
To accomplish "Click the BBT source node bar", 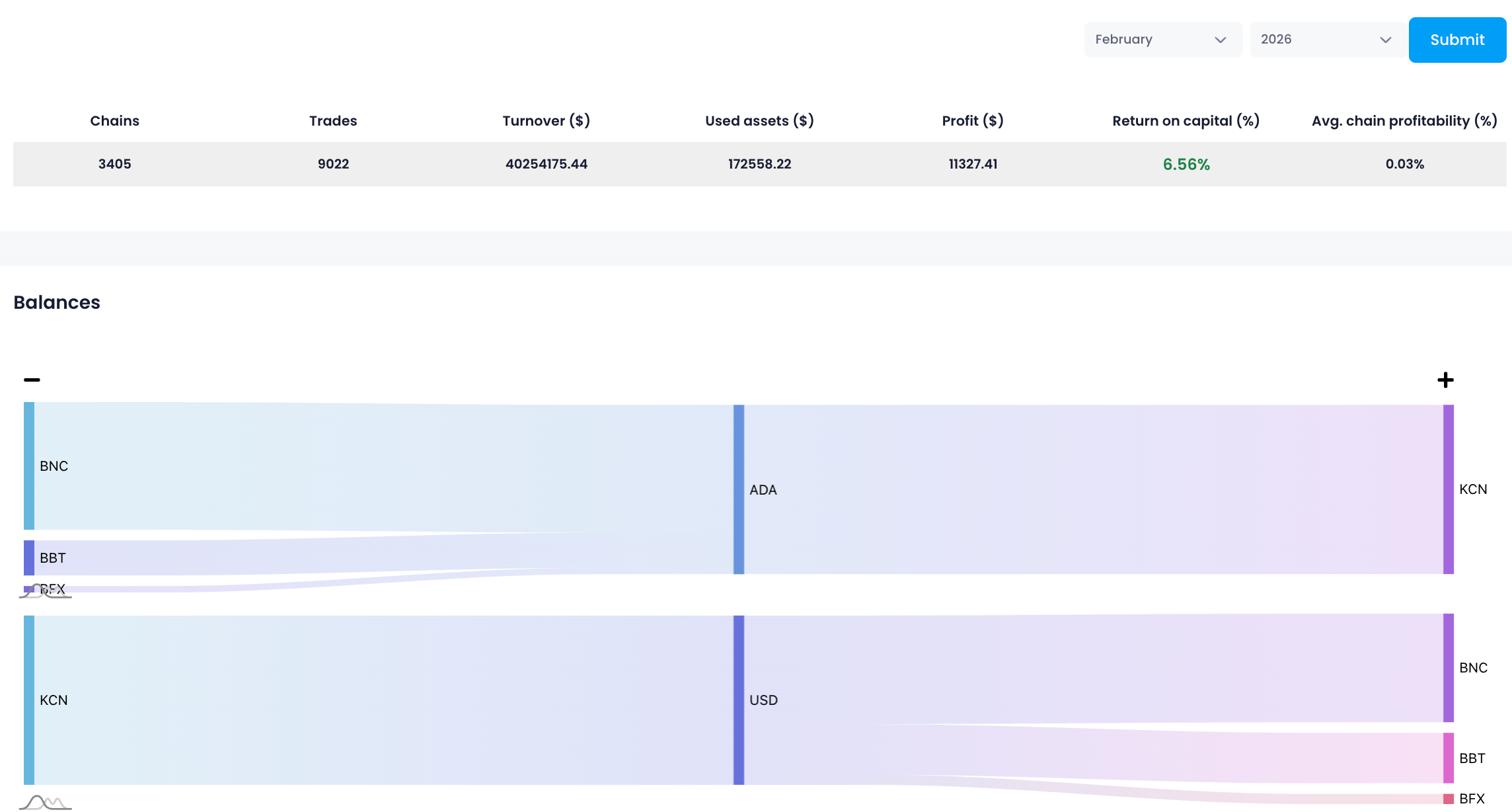I will [x=29, y=557].
